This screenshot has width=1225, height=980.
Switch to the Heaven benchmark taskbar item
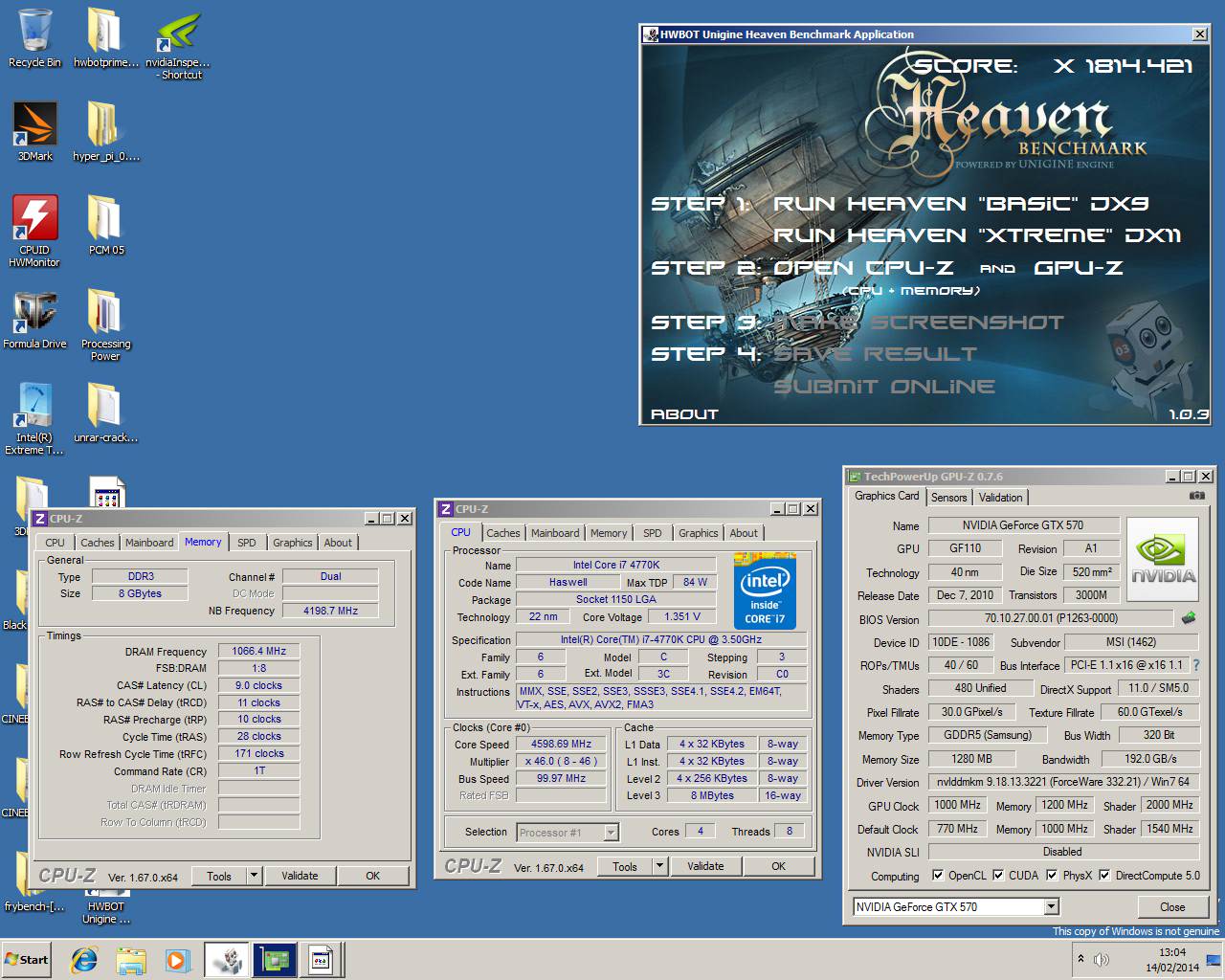(228, 960)
